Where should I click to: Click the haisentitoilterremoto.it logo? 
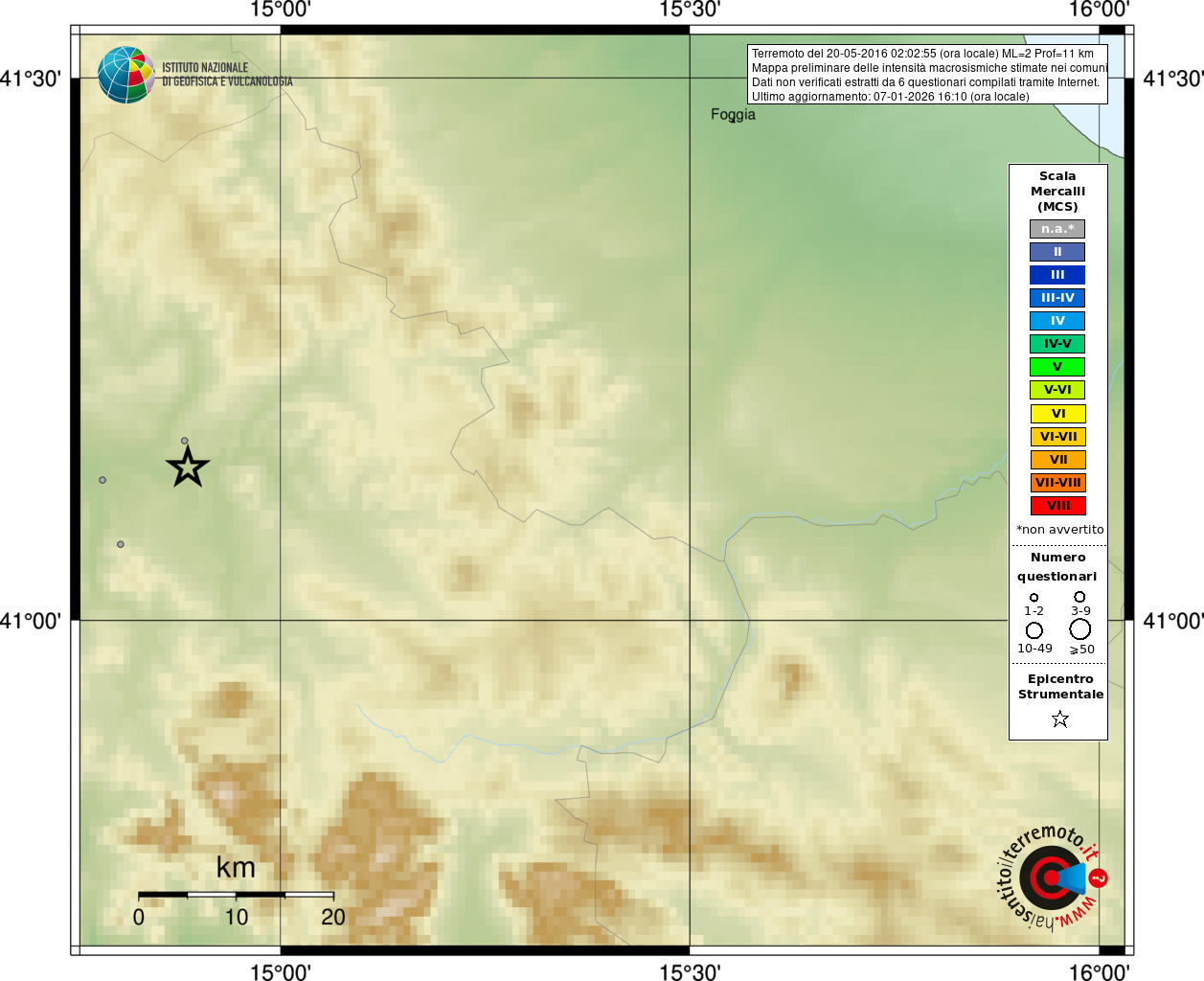click(x=1052, y=877)
